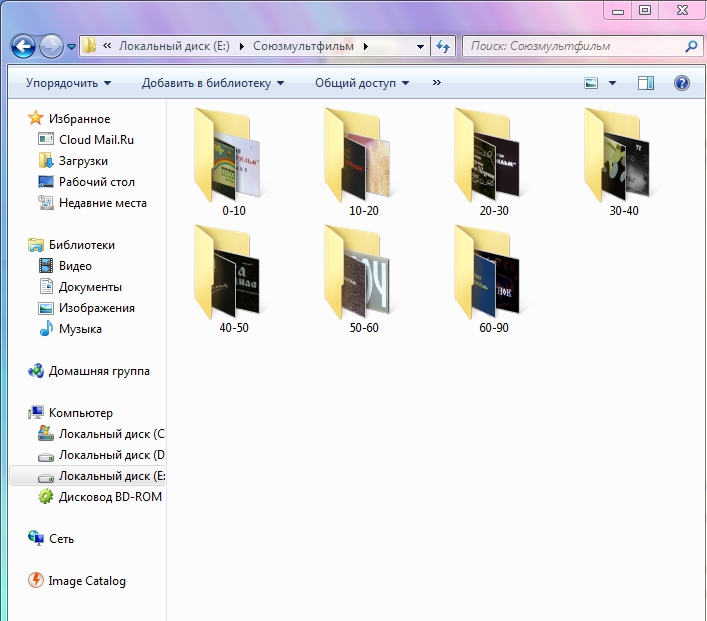Select Дисковод BD-ROM drive
Viewport: 707px width, 621px height.
(109, 497)
